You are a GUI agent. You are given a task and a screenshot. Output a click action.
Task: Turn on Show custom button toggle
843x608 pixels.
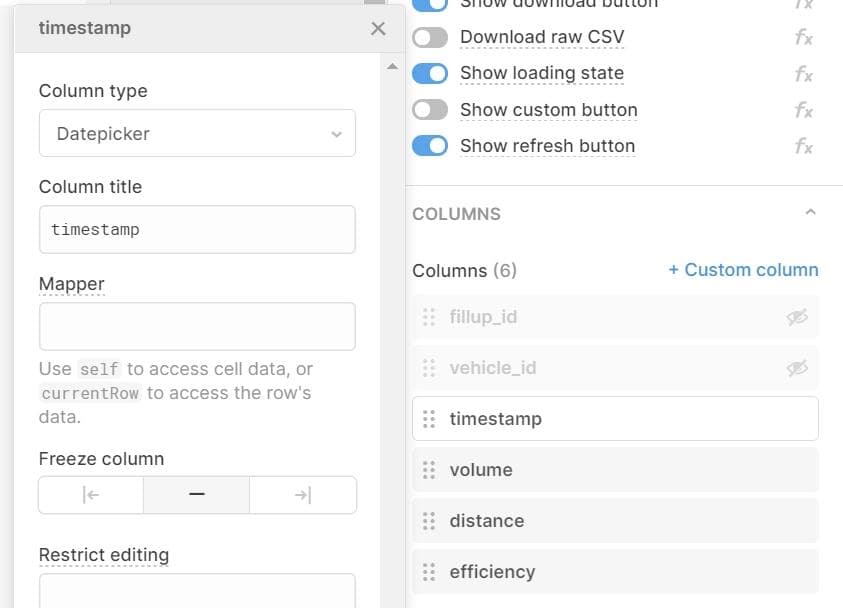coord(430,110)
